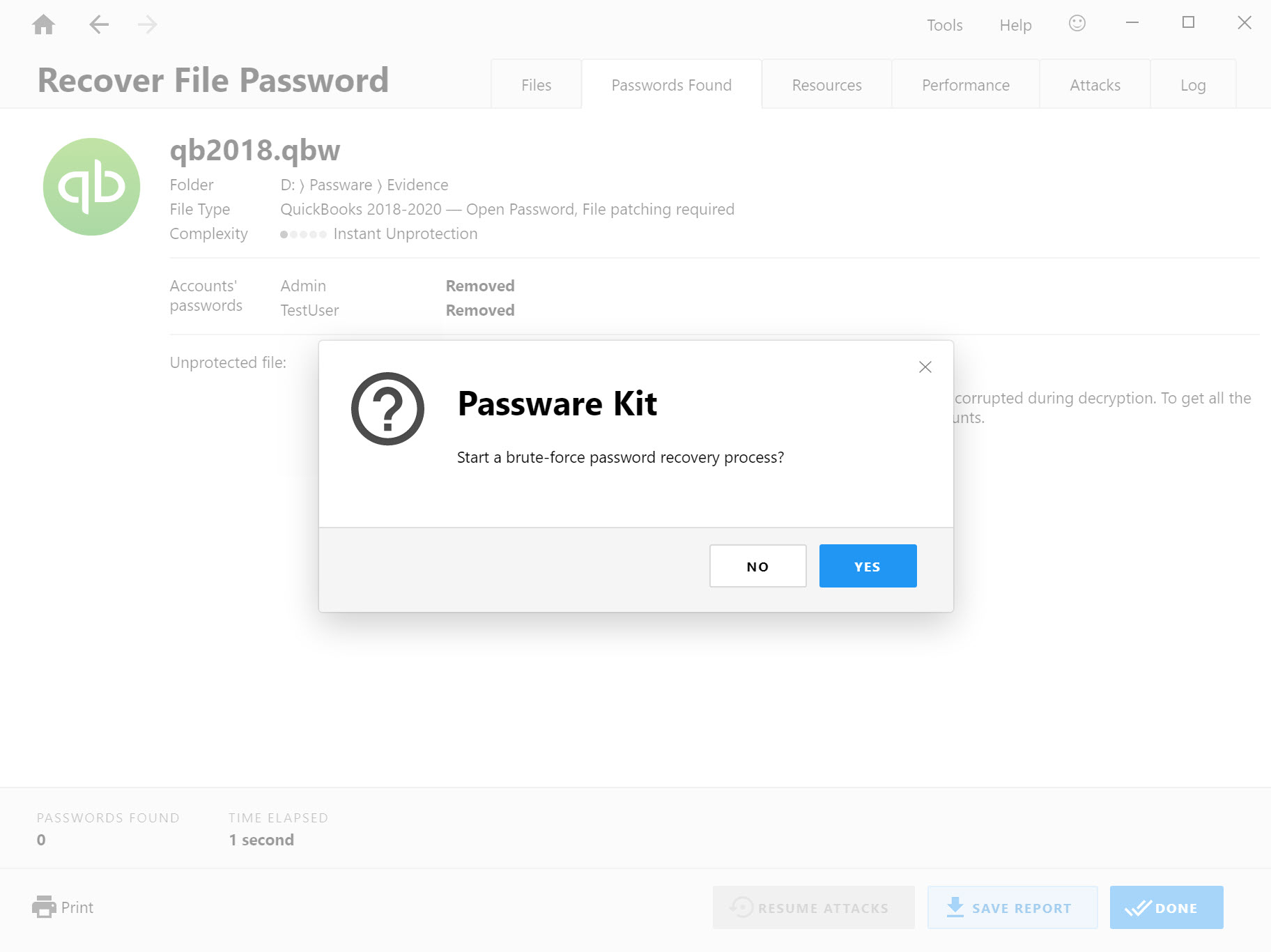Screen dimensions: 1271x952
Task: Navigate back with the left arrow
Action: [x=99, y=25]
